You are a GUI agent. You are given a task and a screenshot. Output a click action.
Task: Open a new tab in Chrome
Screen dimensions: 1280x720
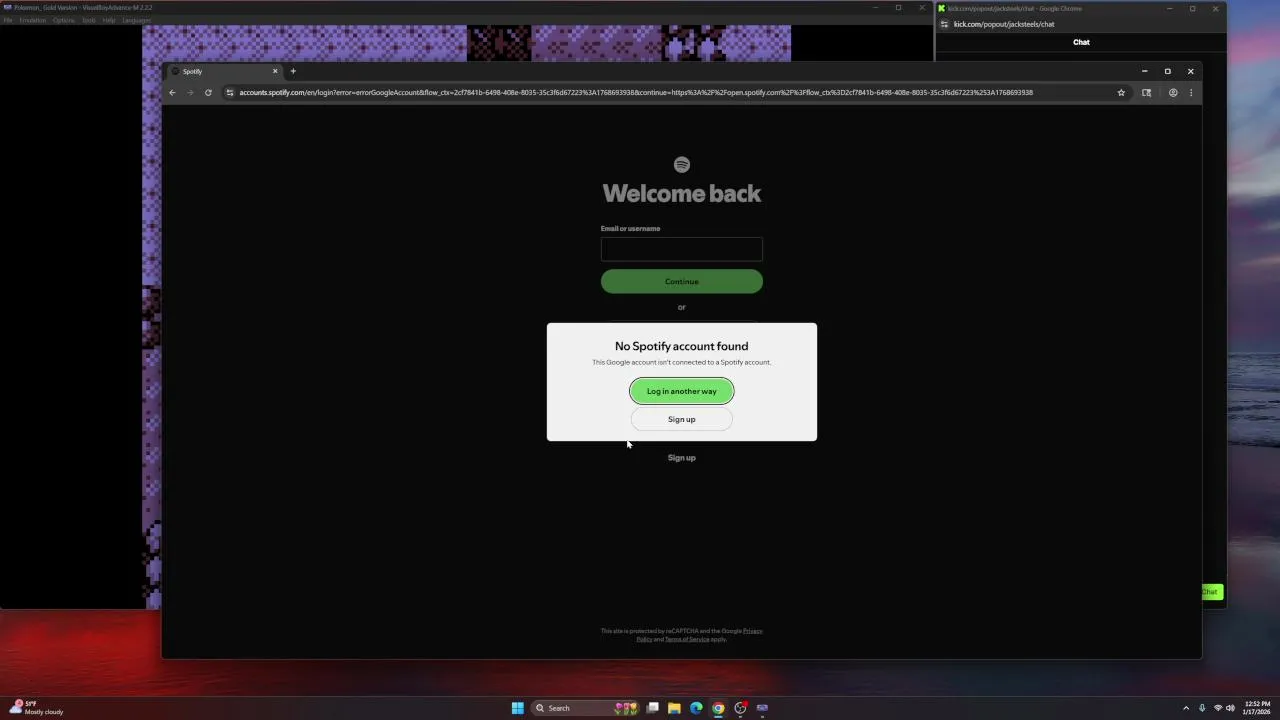click(x=293, y=71)
